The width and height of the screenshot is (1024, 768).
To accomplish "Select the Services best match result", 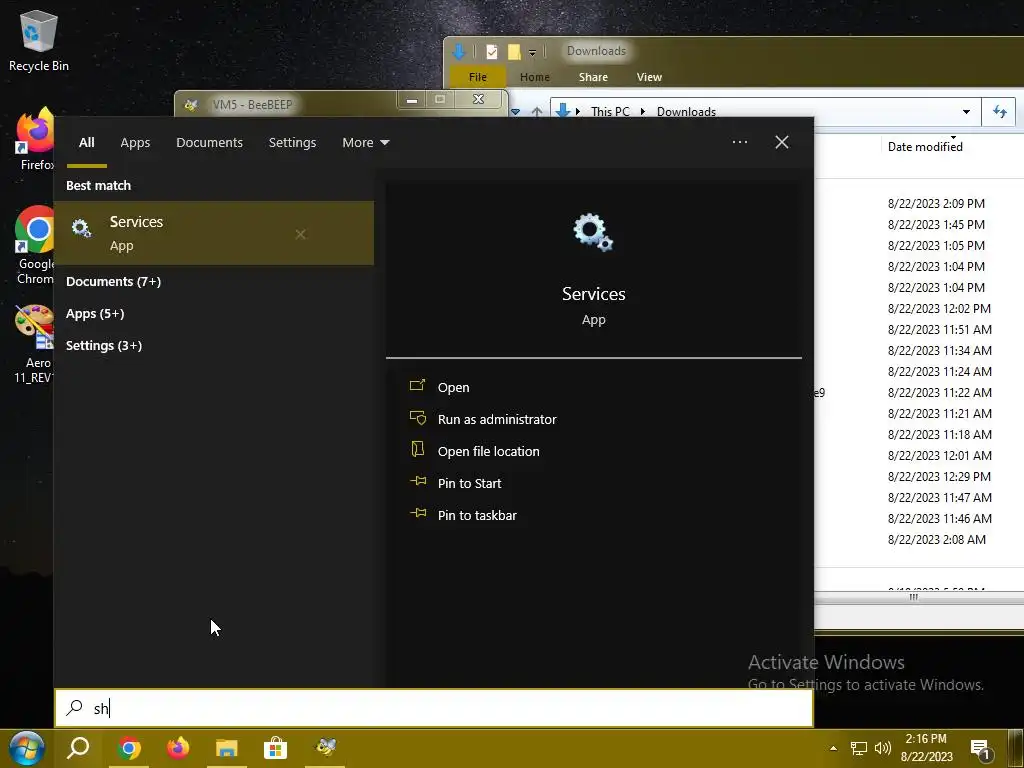I will [x=214, y=233].
